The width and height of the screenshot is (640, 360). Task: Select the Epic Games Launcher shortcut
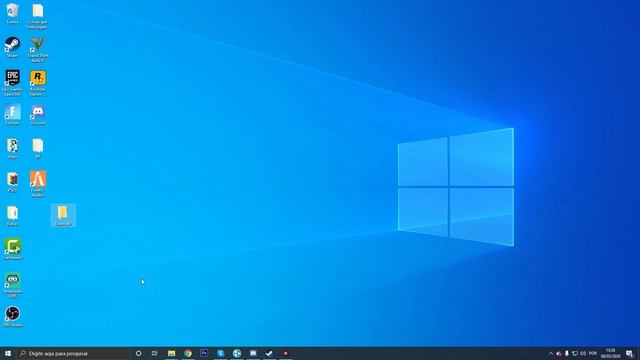12,83
